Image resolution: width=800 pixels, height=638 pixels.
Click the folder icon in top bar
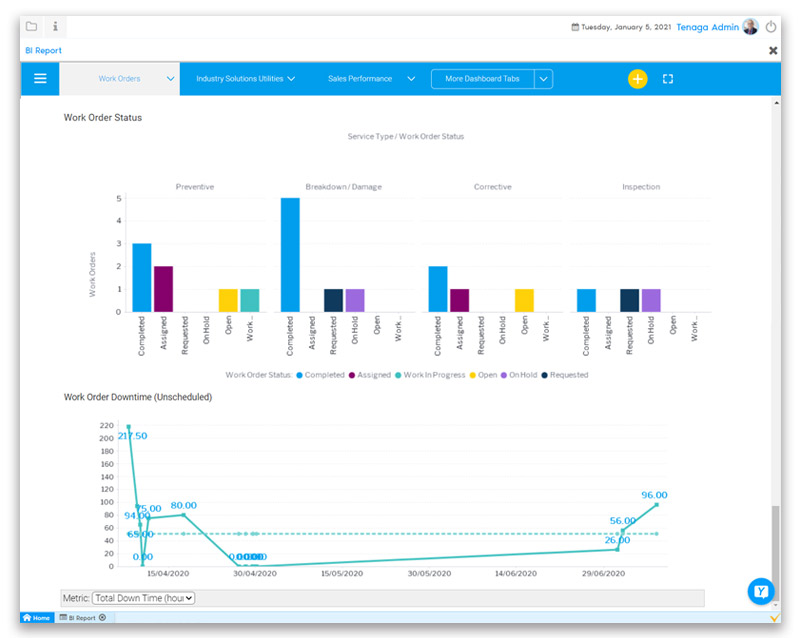coord(32,27)
